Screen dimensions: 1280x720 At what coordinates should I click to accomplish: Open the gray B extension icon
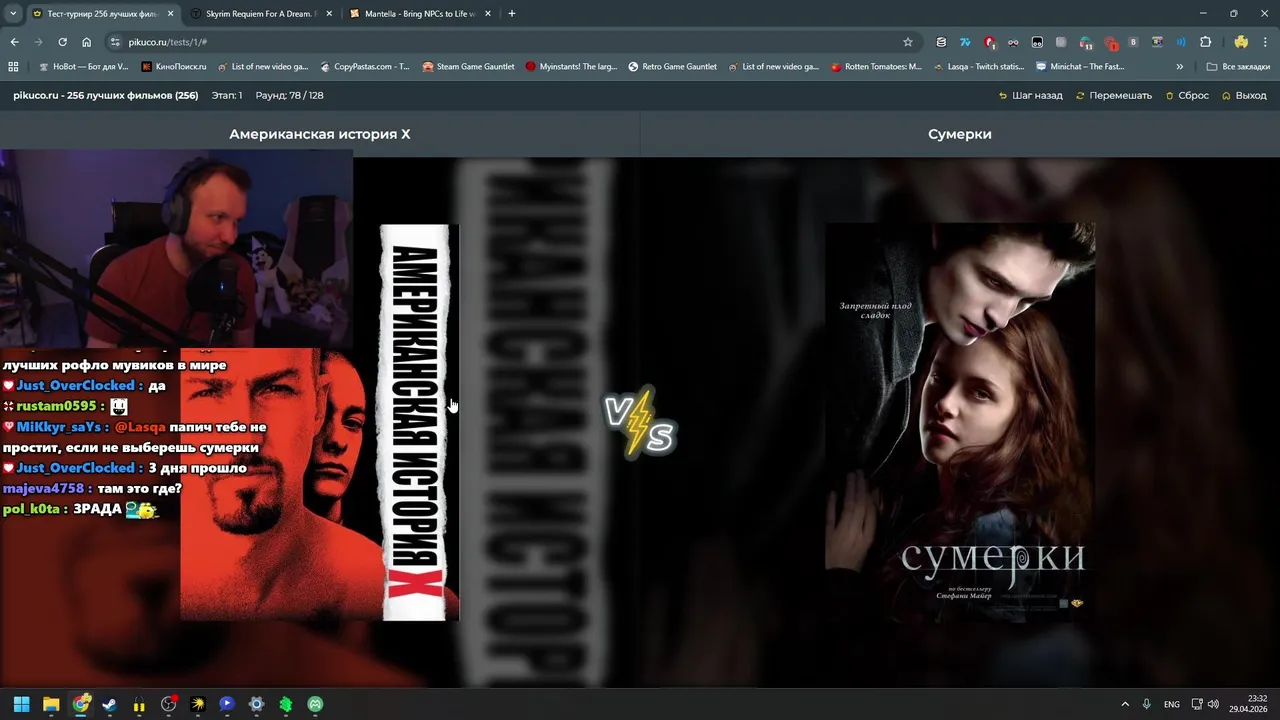(x=1133, y=42)
